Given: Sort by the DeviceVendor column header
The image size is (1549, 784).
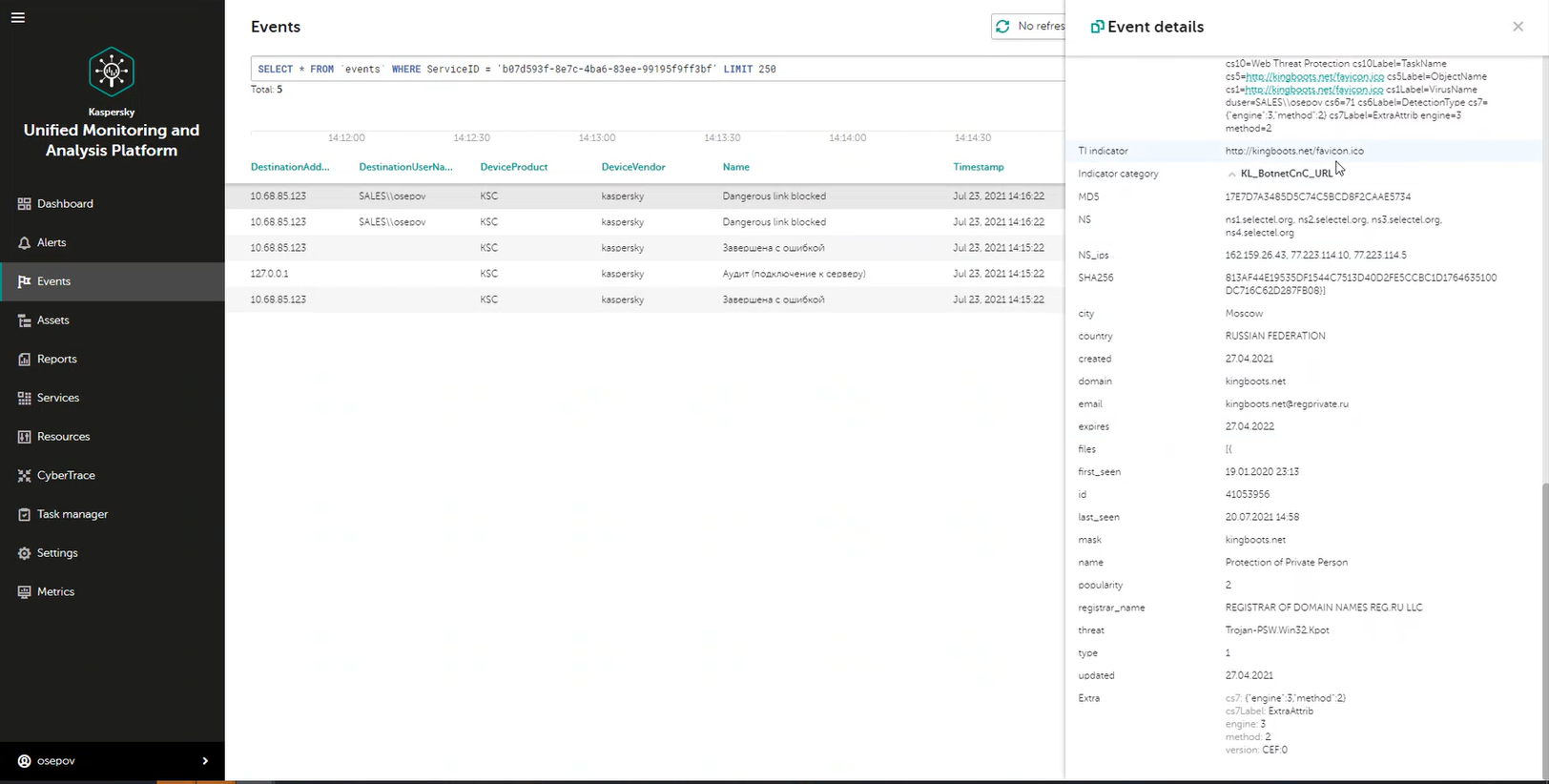Looking at the screenshot, I should pyautogui.click(x=632, y=167).
